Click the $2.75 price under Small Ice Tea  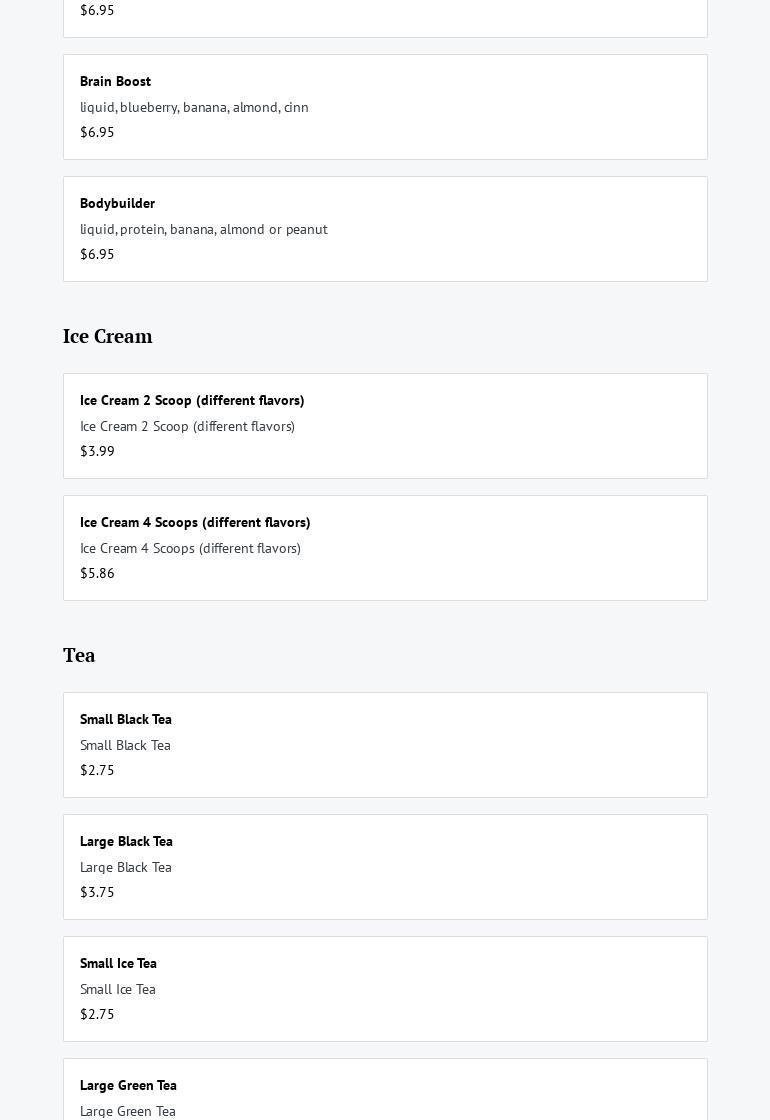tap(97, 1014)
